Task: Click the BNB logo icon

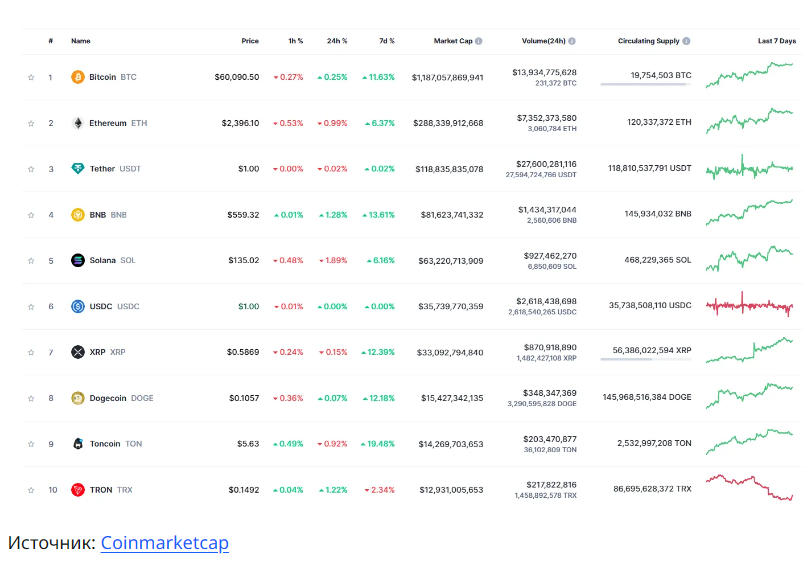Action: [78, 214]
